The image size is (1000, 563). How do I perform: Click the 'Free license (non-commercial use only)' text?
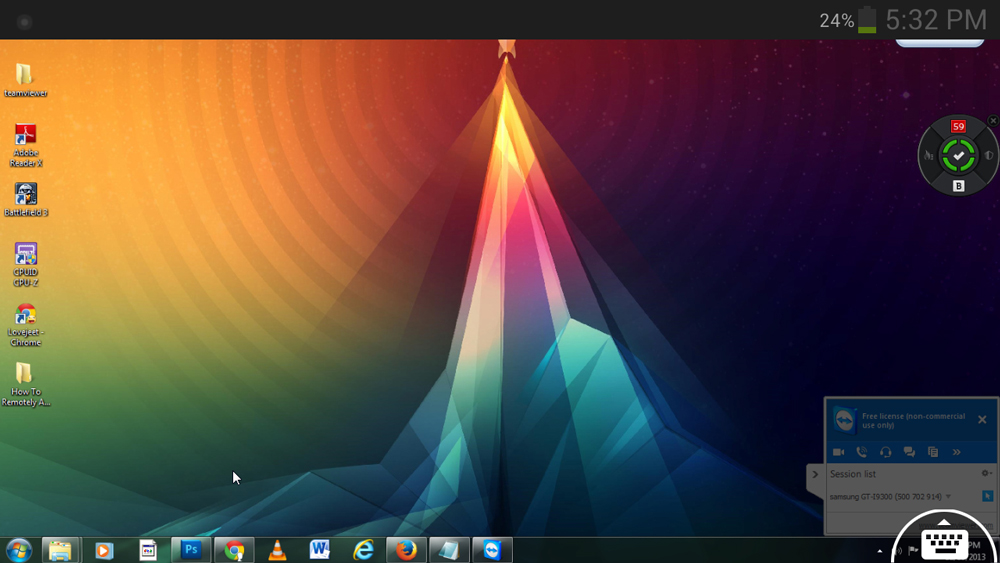pyautogui.click(x=913, y=421)
